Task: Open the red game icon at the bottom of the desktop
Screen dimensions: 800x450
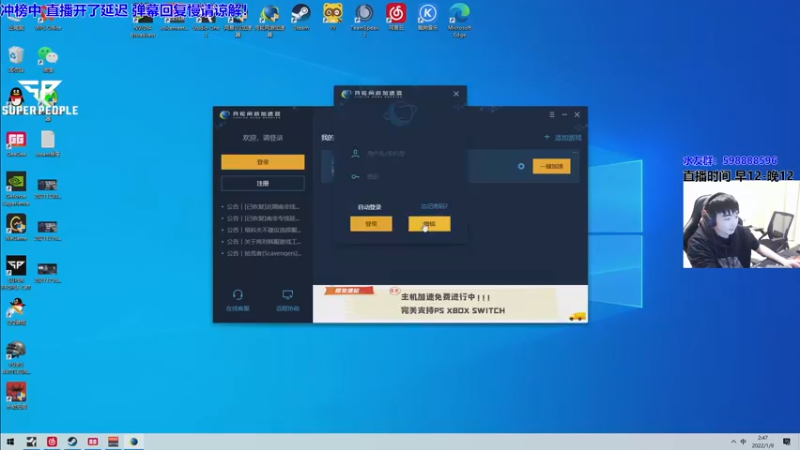Action: 16,396
